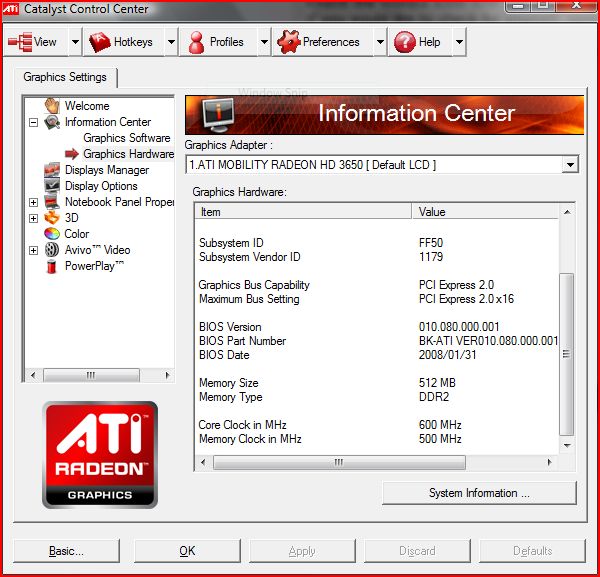Viewport: 600px width, 577px height.
Task: Click the Discard button
Action: click(417, 551)
